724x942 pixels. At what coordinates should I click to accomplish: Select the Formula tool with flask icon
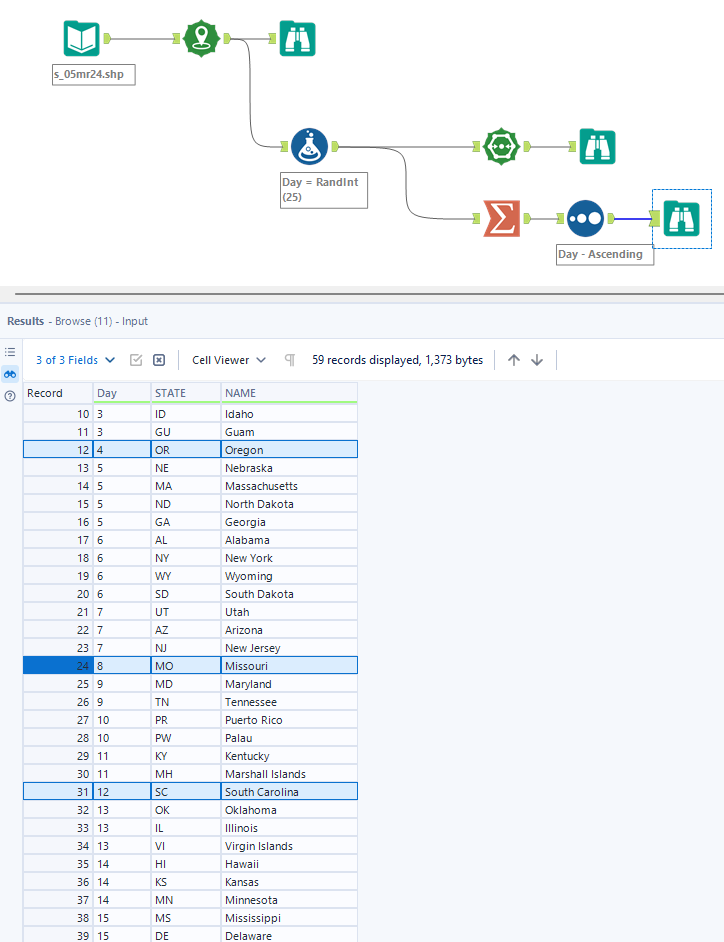pos(309,147)
